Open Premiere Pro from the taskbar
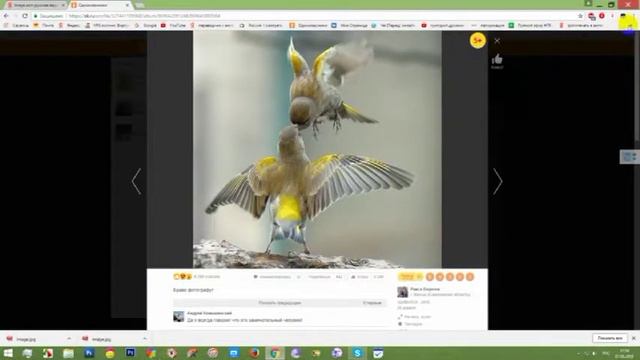Image resolution: width=640 pixels, height=360 pixels. pos(130,353)
